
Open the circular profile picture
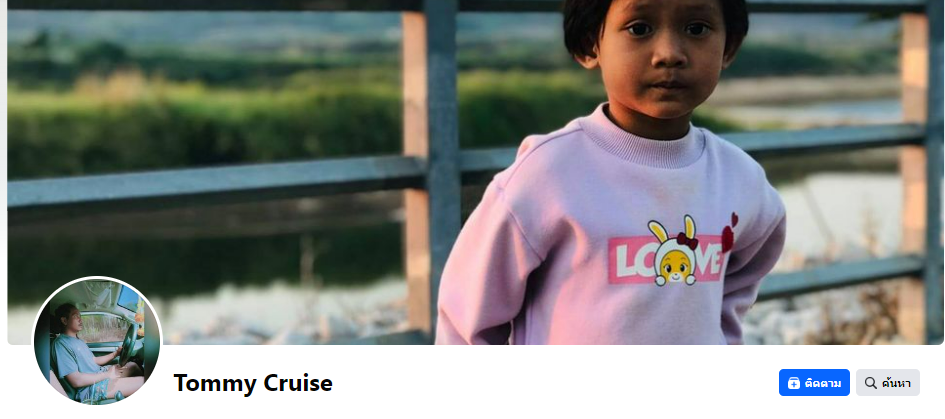click(x=97, y=341)
